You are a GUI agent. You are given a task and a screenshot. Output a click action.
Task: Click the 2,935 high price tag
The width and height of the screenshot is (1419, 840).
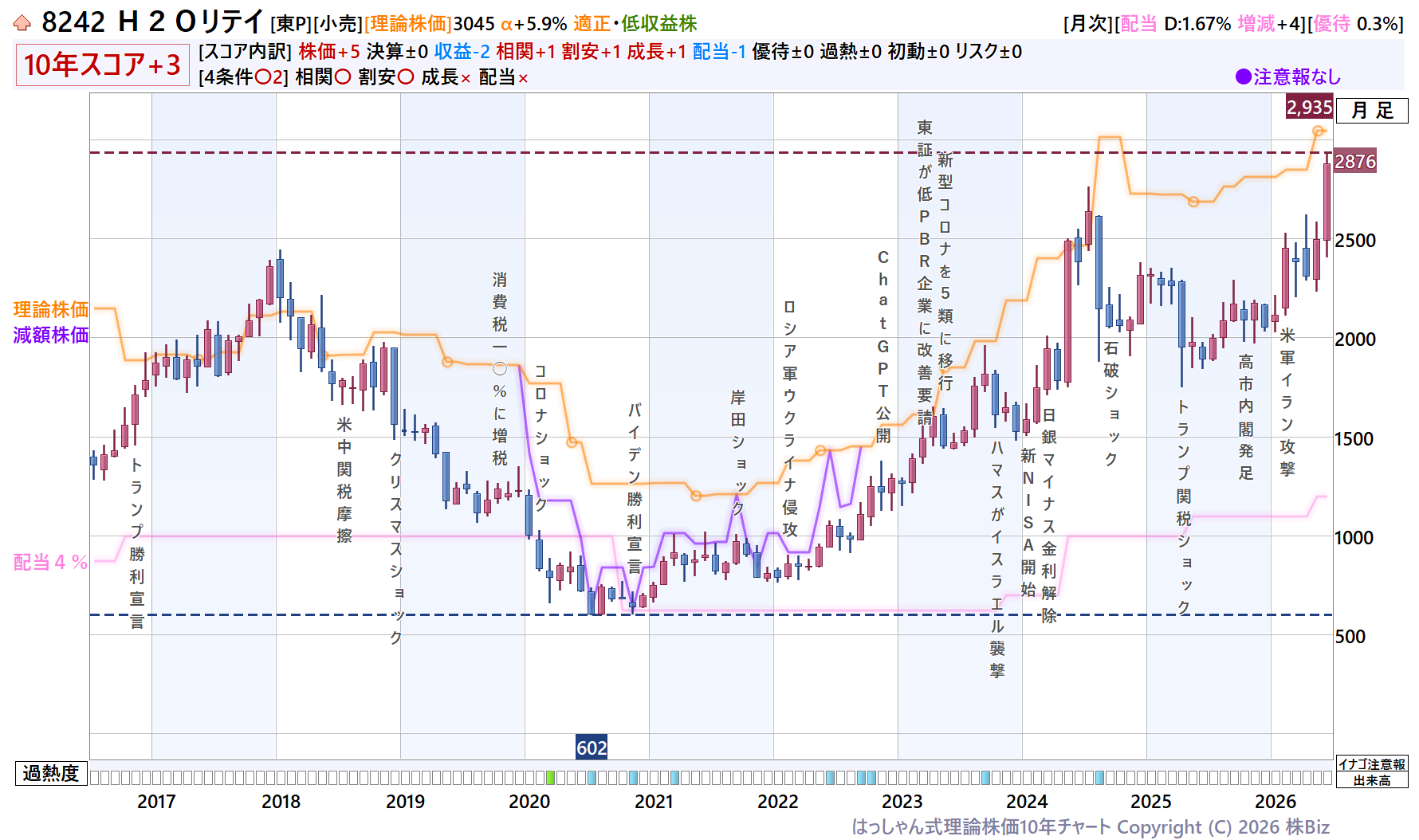[1309, 107]
